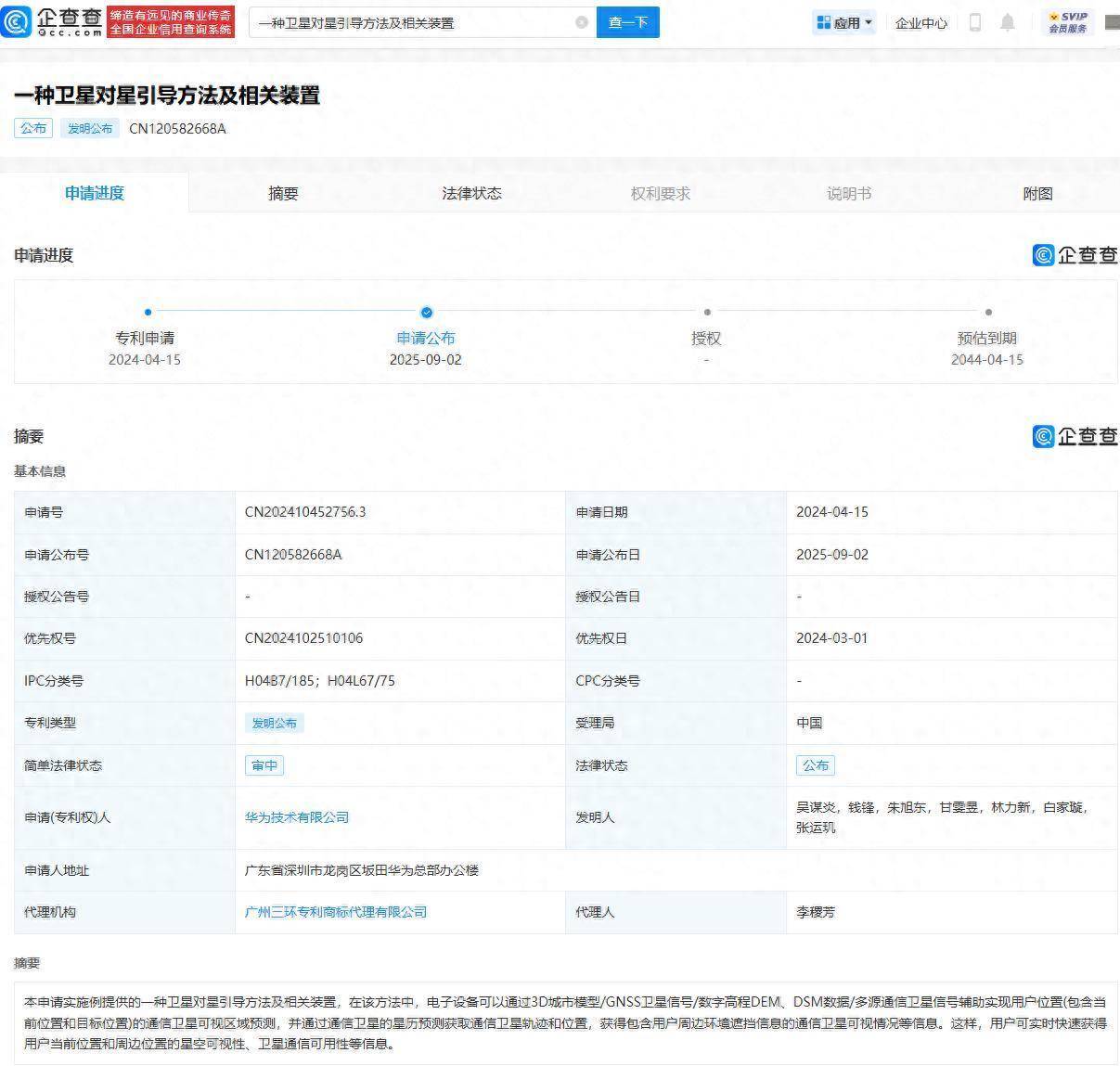Image resolution: width=1120 pixels, height=1066 pixels.
Task: Select the 申请公布 dot on the progress timeline
Action: [x=426, y=313]
